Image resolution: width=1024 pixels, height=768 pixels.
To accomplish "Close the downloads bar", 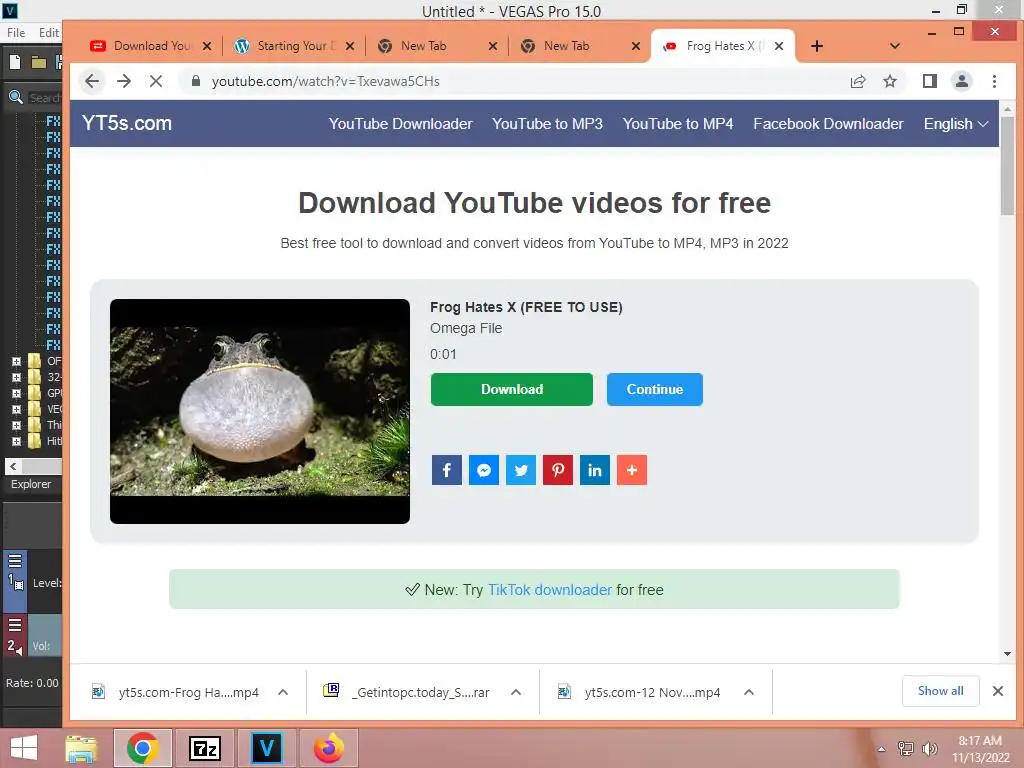I will pyautogui.click(x=997, y=691).
